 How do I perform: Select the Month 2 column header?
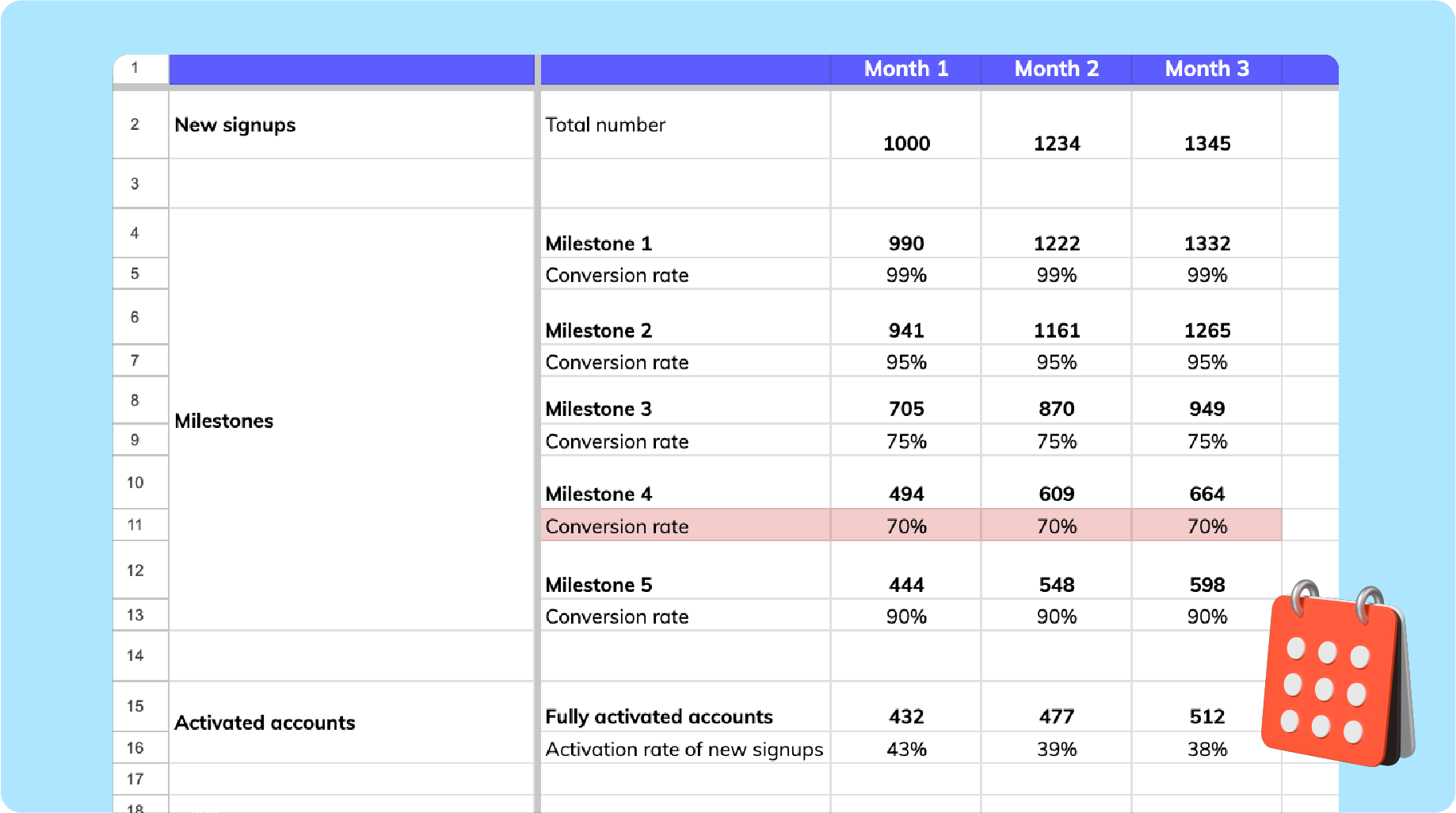point(1056,69)
